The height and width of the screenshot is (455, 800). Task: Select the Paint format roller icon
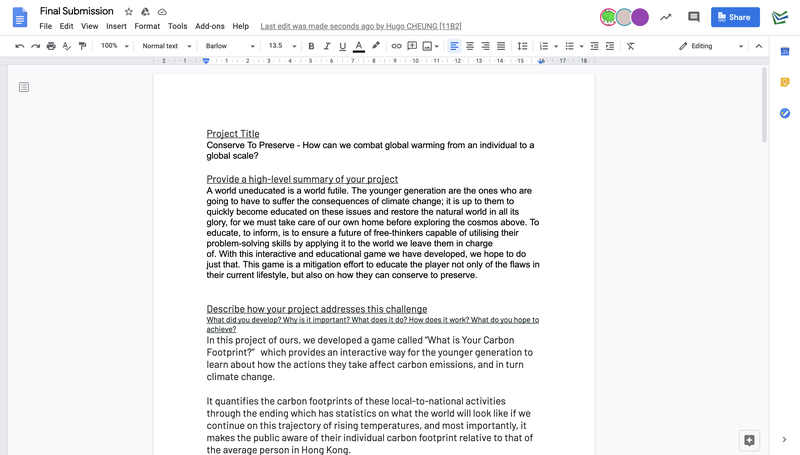click(82, 46)
